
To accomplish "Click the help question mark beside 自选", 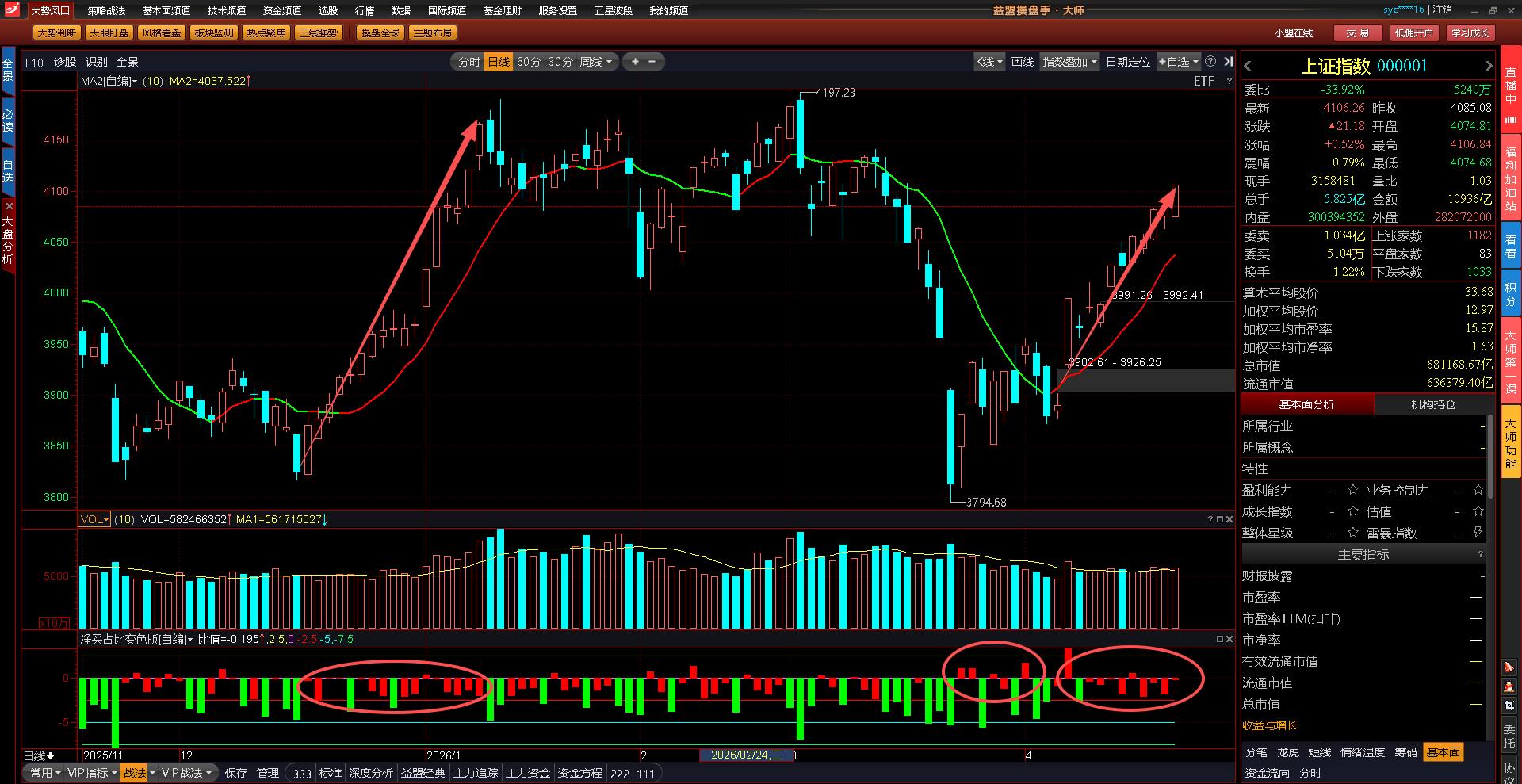I will 1210,62.
